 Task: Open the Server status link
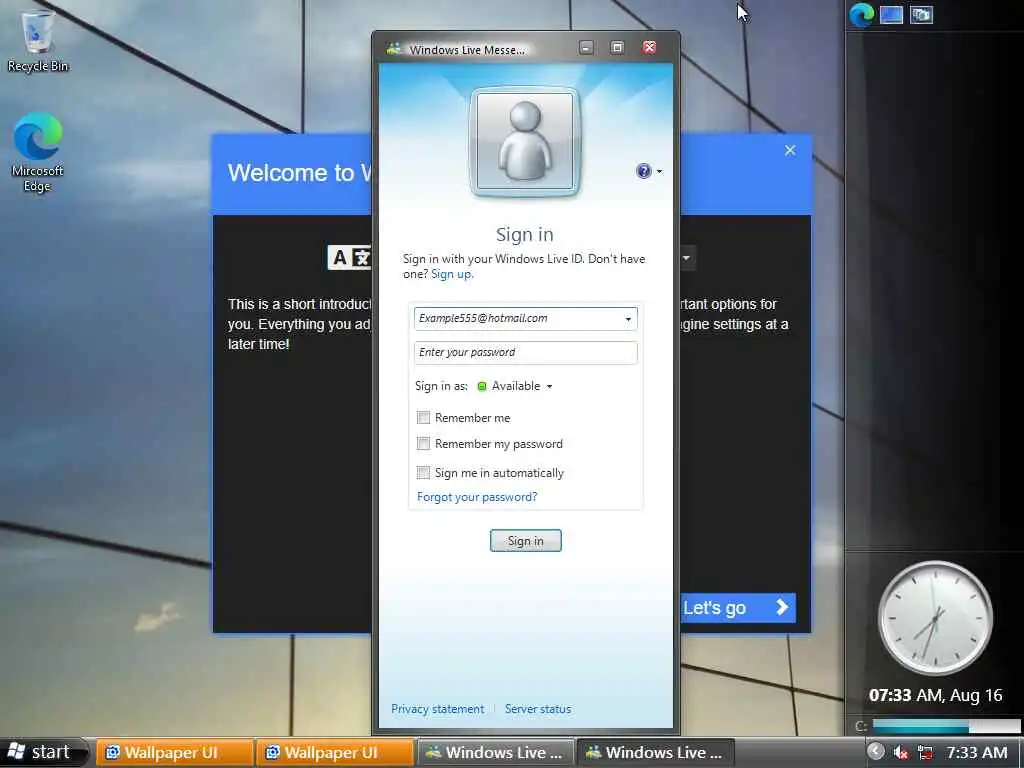pos(537,709)
